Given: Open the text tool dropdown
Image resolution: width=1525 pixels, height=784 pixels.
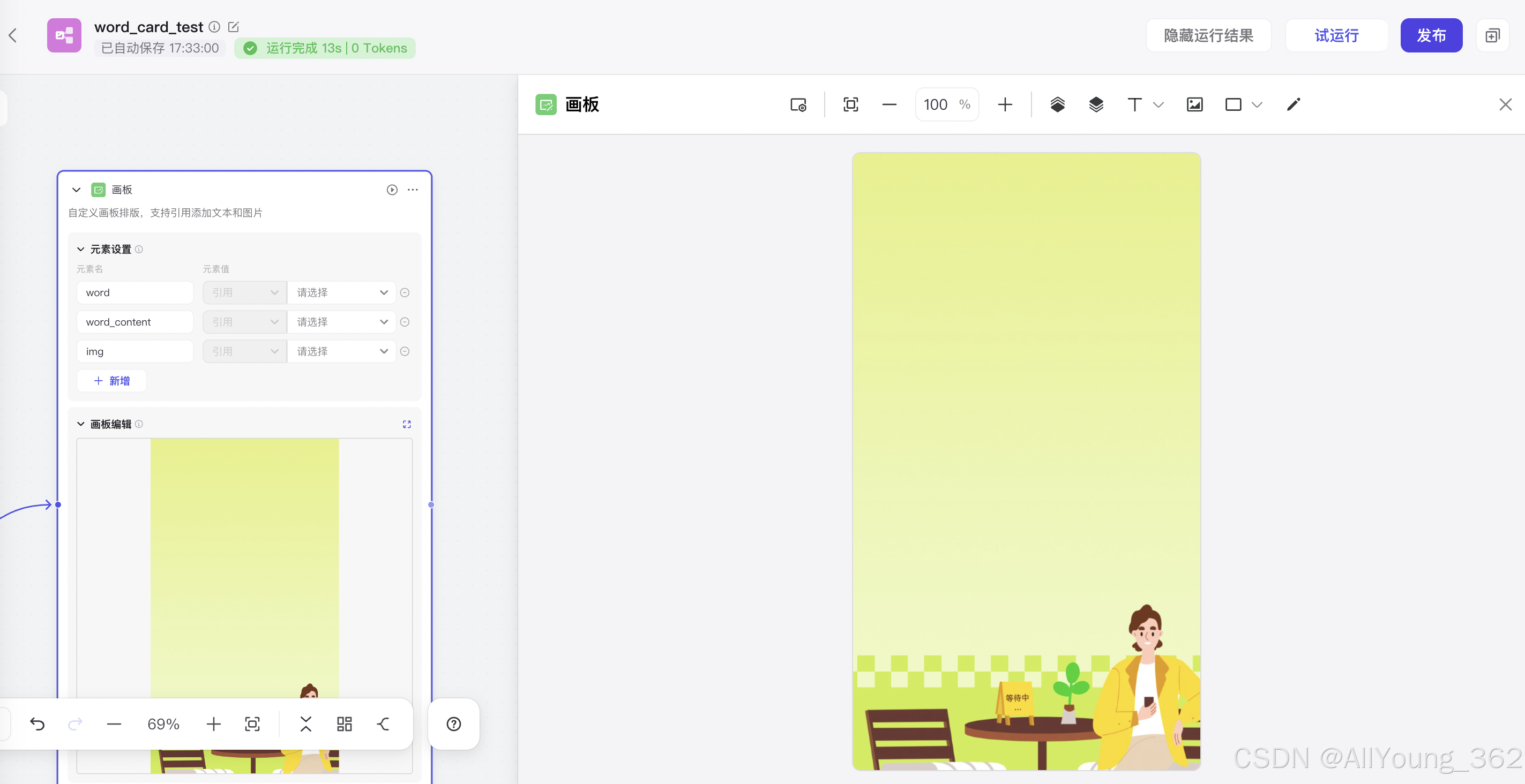Looking at the screenshot, I should (x=1158, y=105).
